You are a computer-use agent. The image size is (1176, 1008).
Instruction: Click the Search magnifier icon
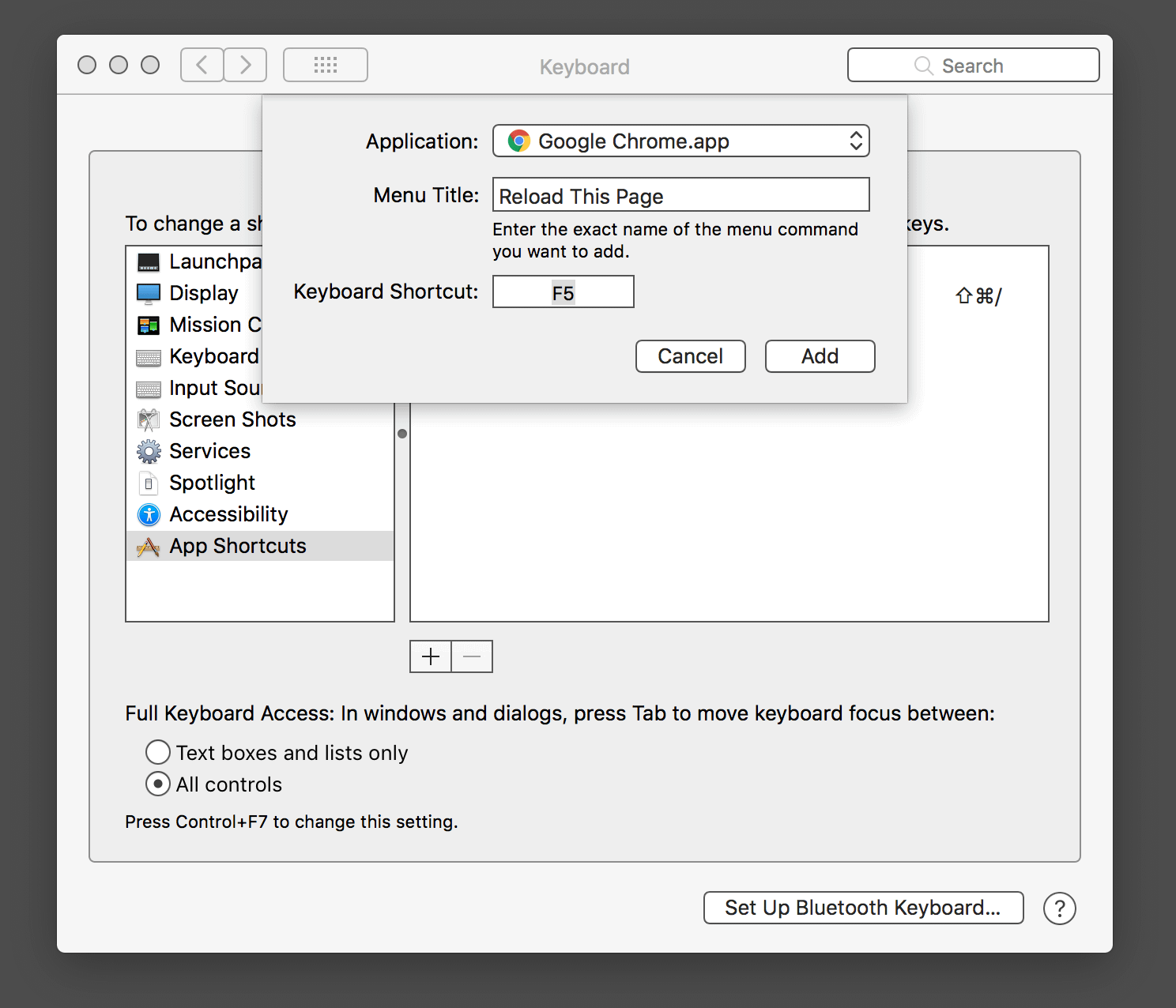tap(923, 66)
